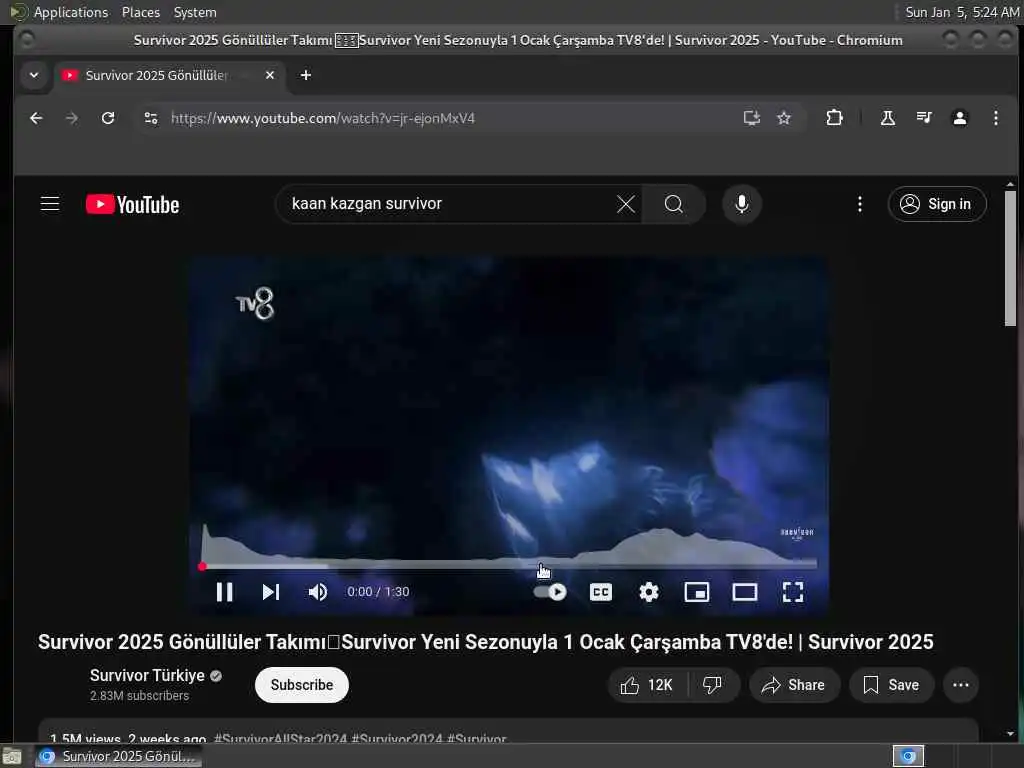
Task: Save video to playlist
Action: pos(891,684)
